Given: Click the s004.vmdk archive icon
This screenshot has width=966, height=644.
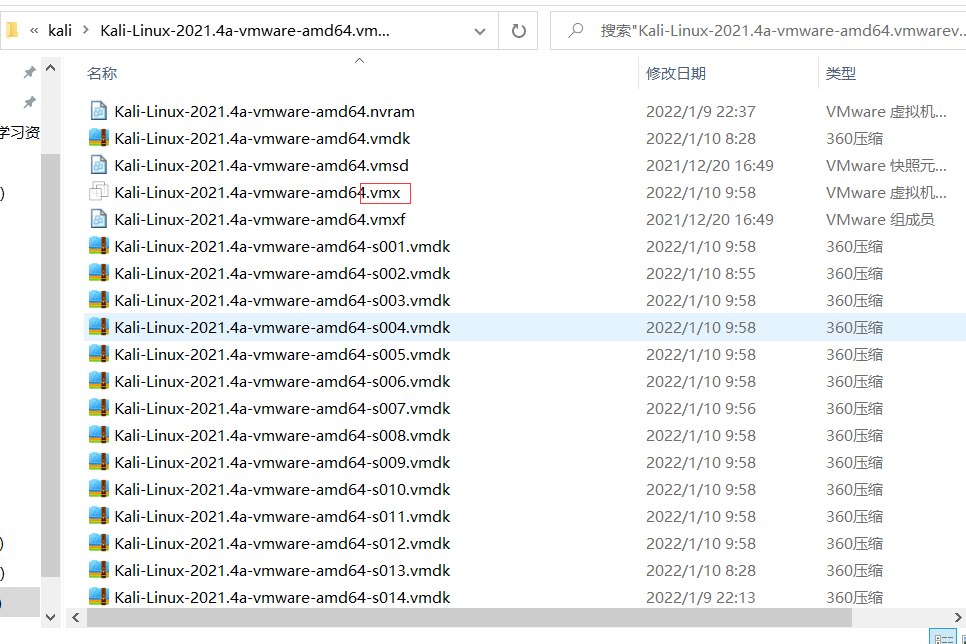Looking at the screenshot, I should [99, 327].
